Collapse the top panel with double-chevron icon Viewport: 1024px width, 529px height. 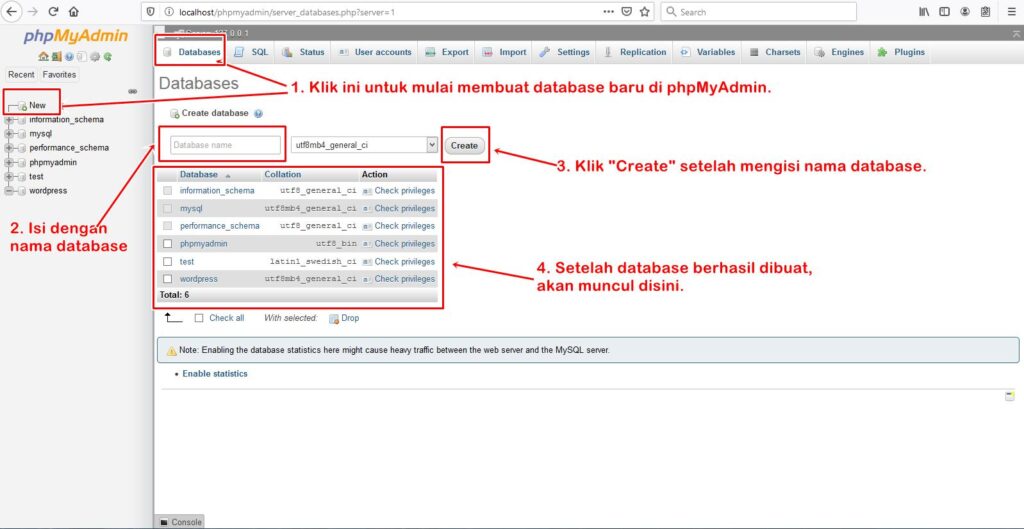pos(1014,33)
